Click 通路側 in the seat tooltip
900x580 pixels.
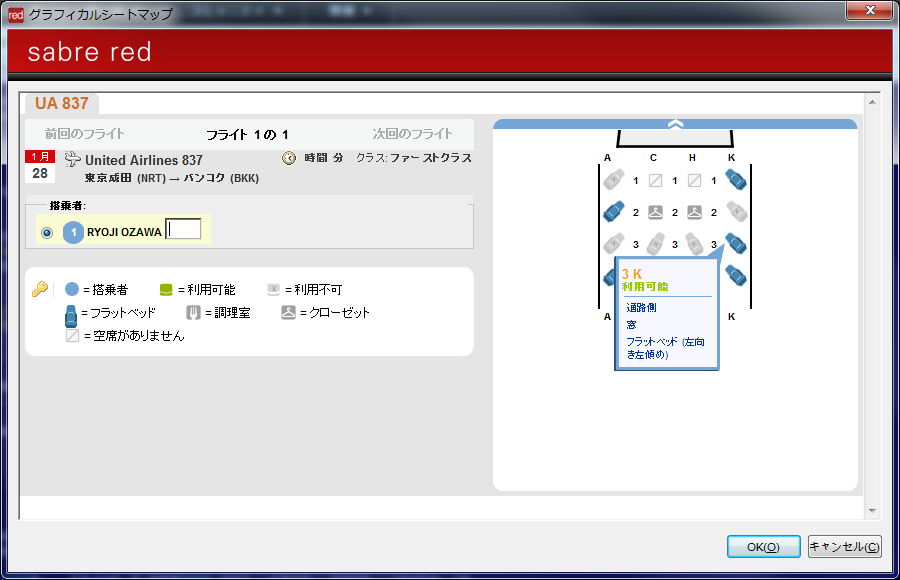[x=641, y=308]
